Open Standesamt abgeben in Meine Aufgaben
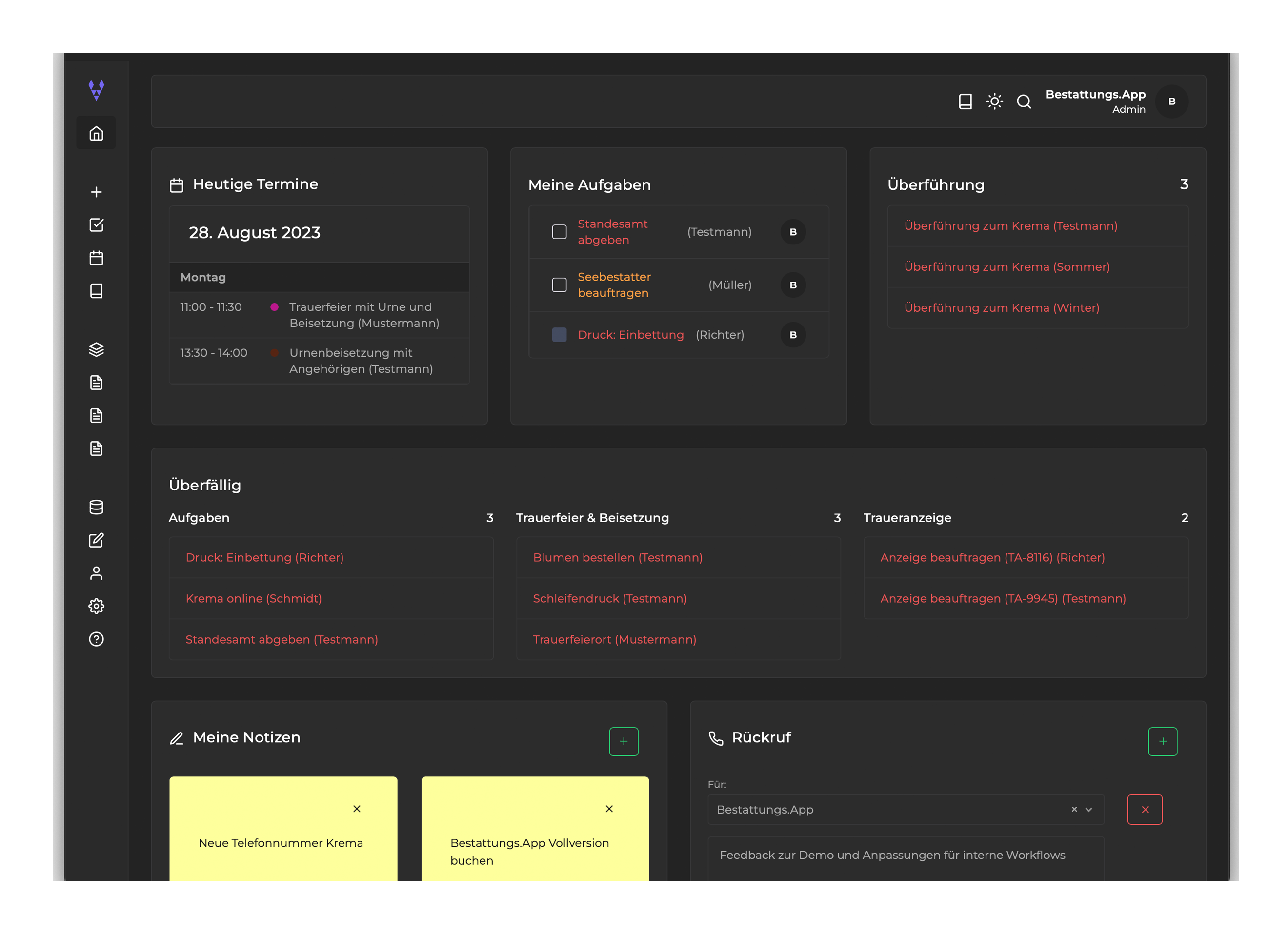The image size is (1288, 937). coord(613,232)
